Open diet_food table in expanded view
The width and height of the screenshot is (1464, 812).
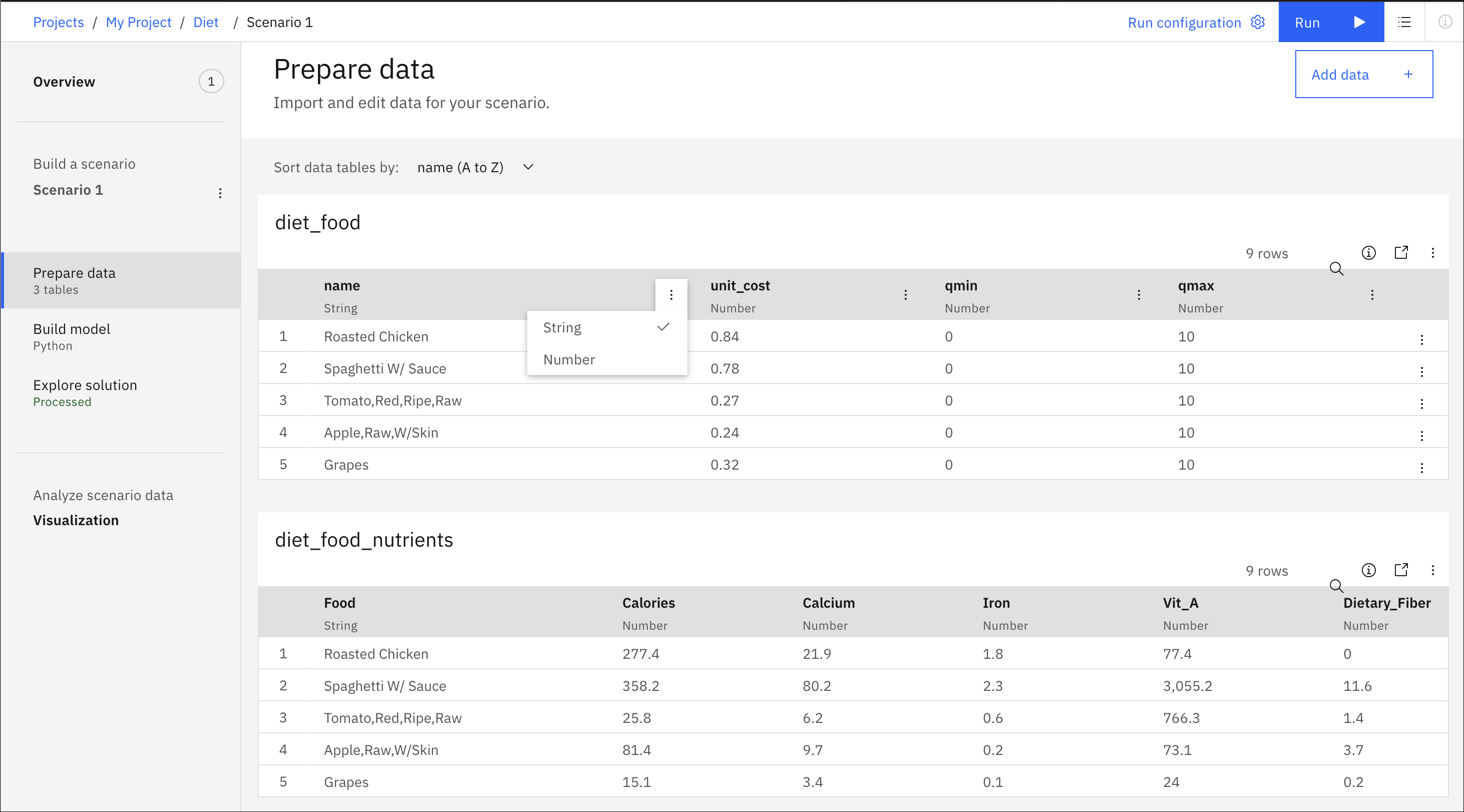pos(1401,253)
